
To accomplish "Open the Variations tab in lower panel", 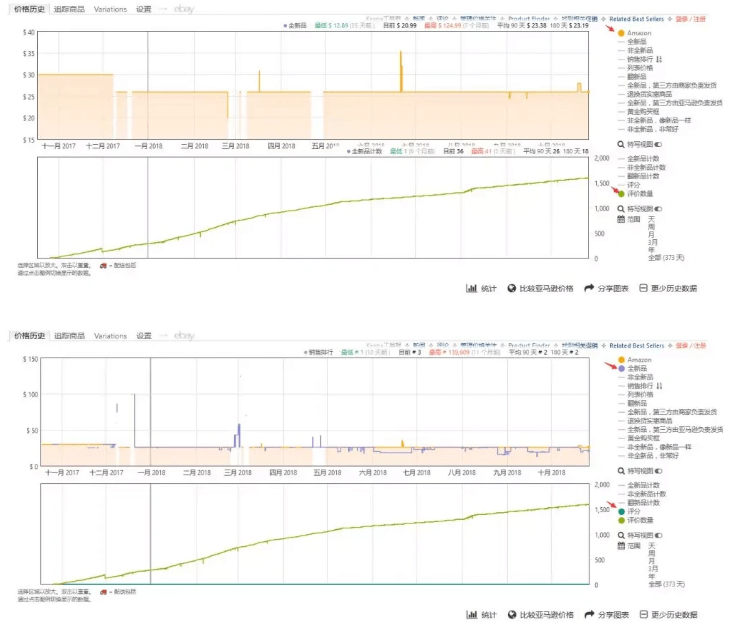I will (x=110, y=336).
